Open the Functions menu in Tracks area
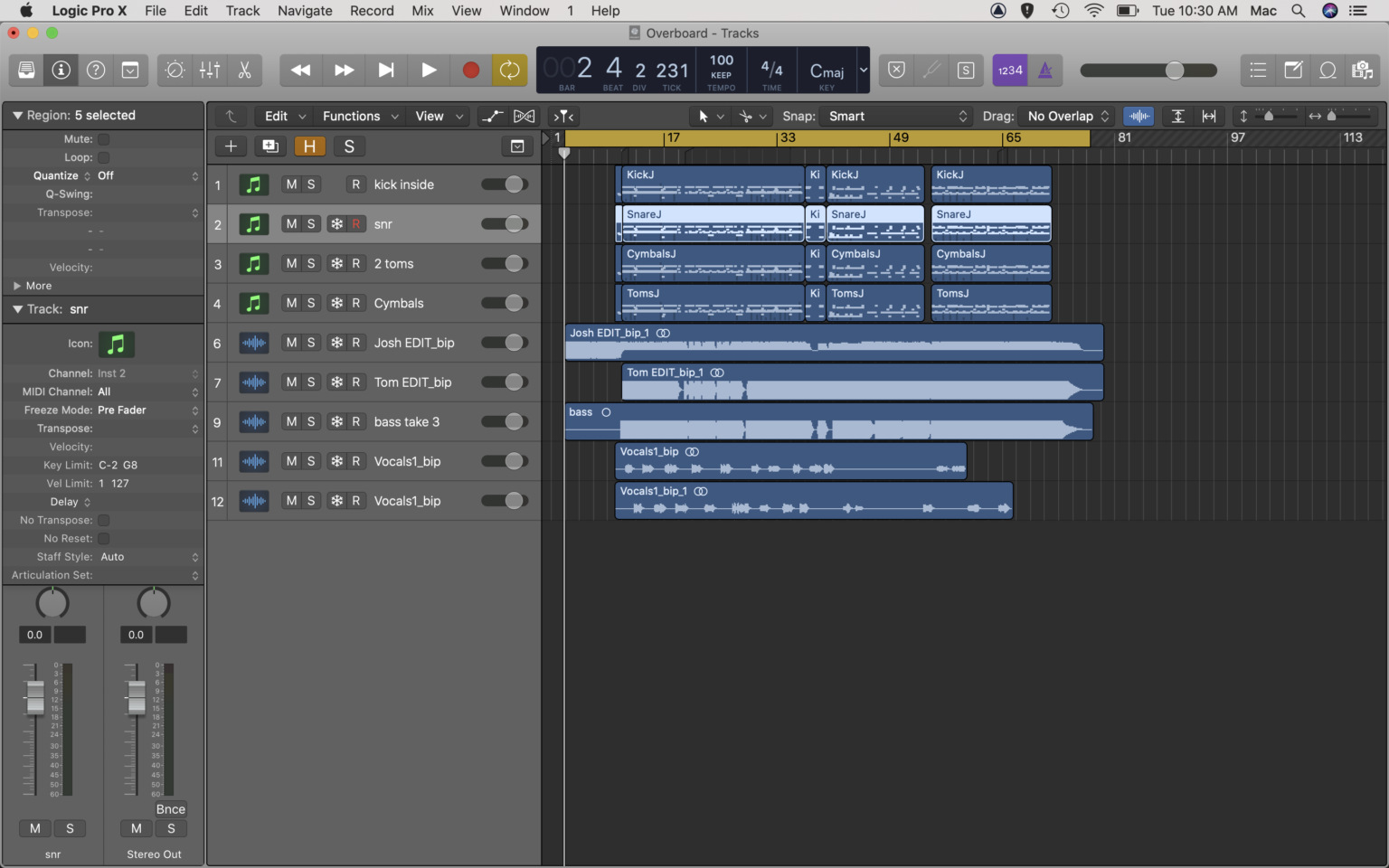This screenshot has width=1389, height=868. (353, 116)
